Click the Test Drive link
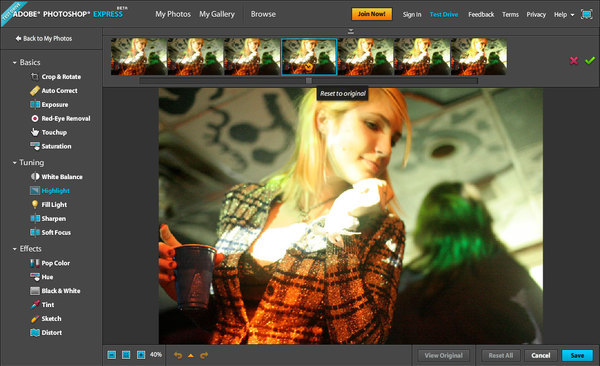Viewport: 600px width, 366px height. click(x=444, y=15)
